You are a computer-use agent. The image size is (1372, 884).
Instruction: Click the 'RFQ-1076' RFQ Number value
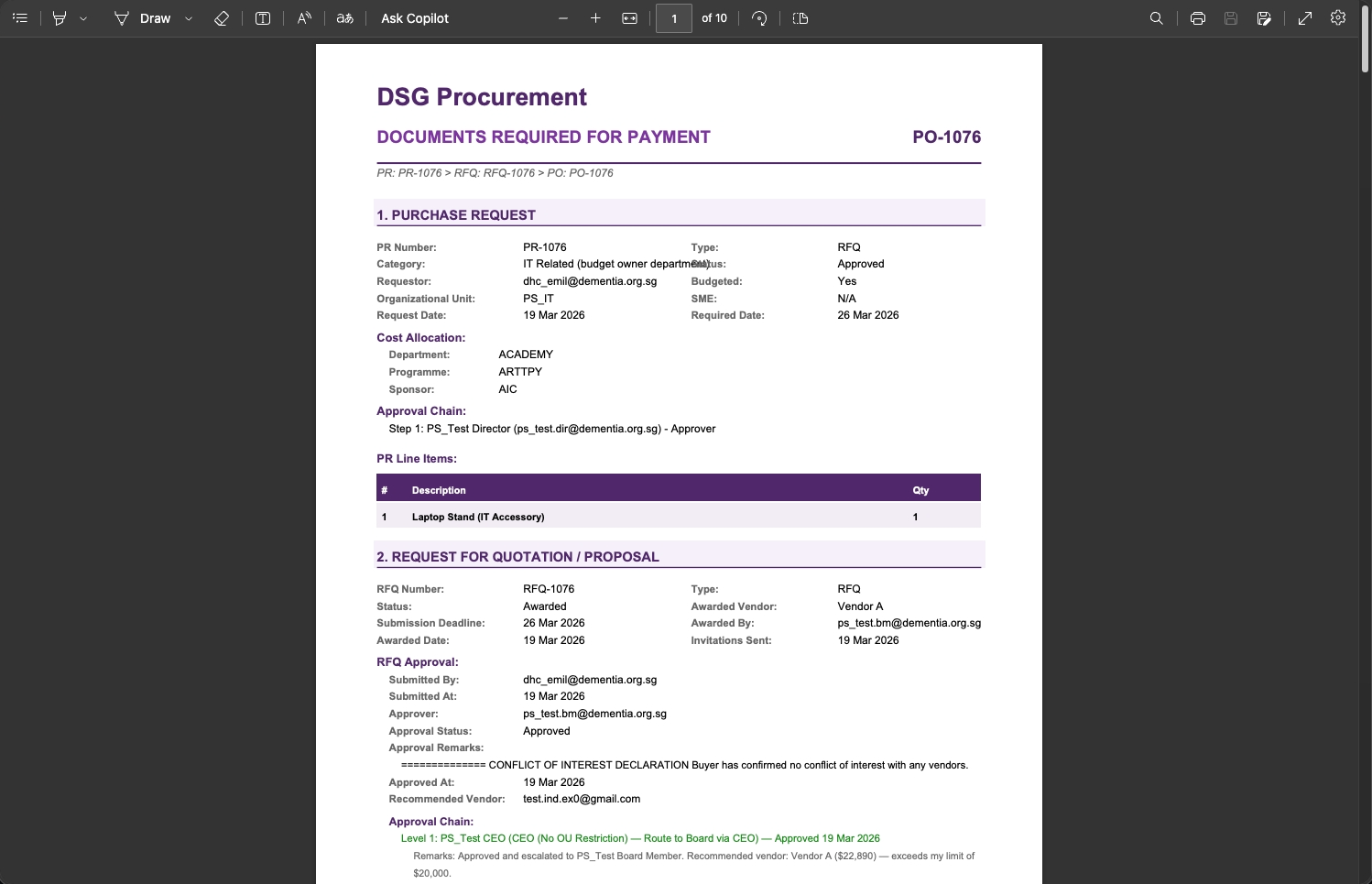pyautogui.click(x=549, y=589)
